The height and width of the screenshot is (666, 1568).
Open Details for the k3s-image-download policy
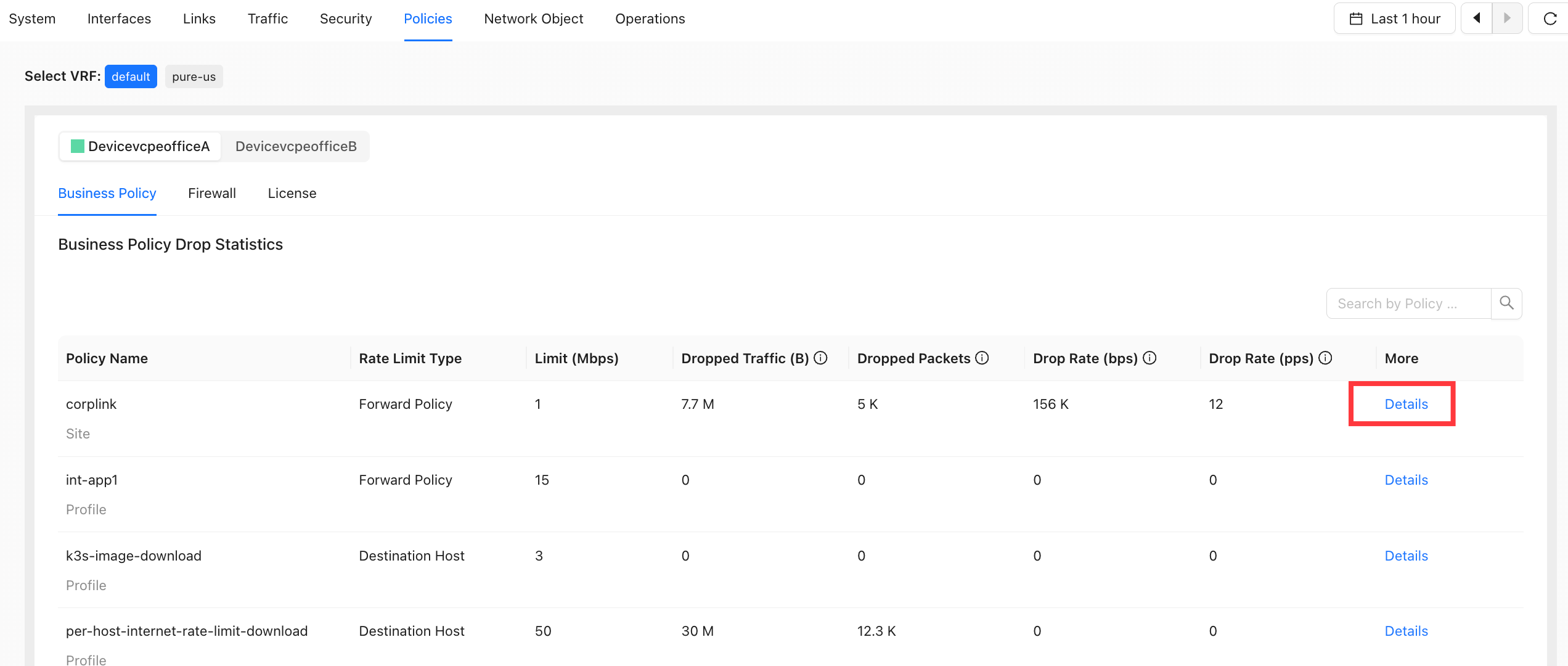point(1406,556)
